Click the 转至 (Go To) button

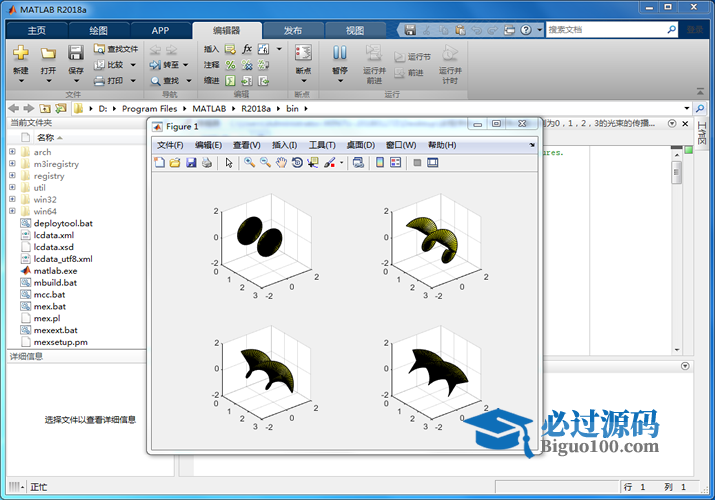pos(165,65)
